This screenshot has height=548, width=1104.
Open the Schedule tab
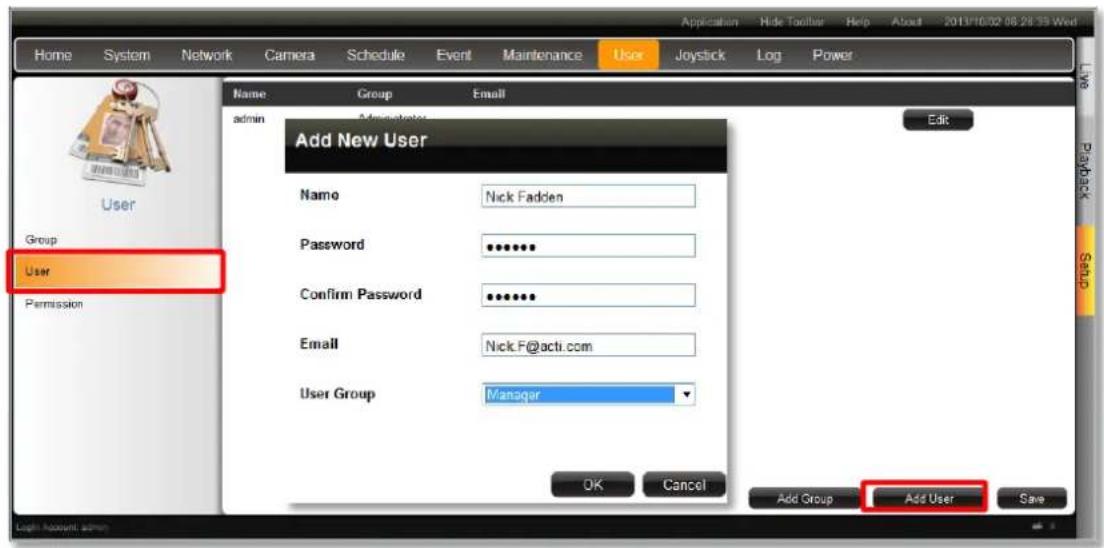click(x=375, y=55)
